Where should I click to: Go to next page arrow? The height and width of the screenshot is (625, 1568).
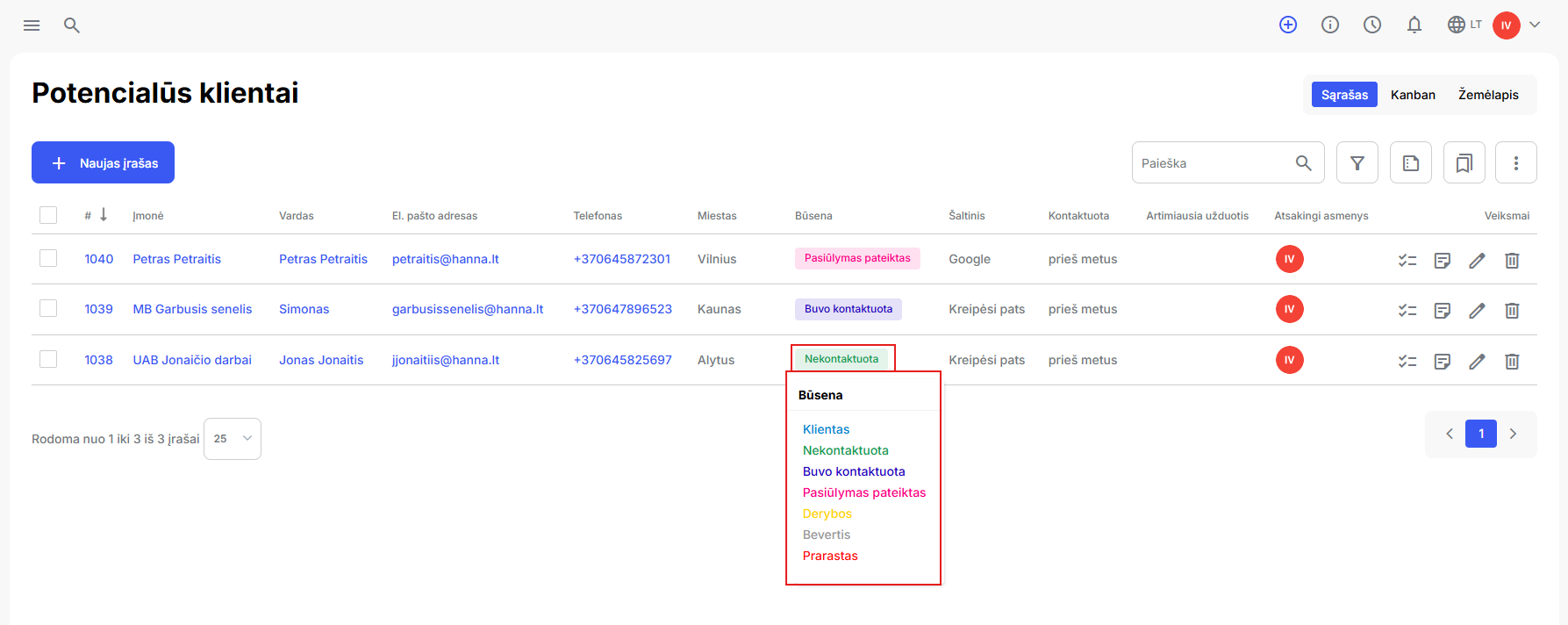1513,434
